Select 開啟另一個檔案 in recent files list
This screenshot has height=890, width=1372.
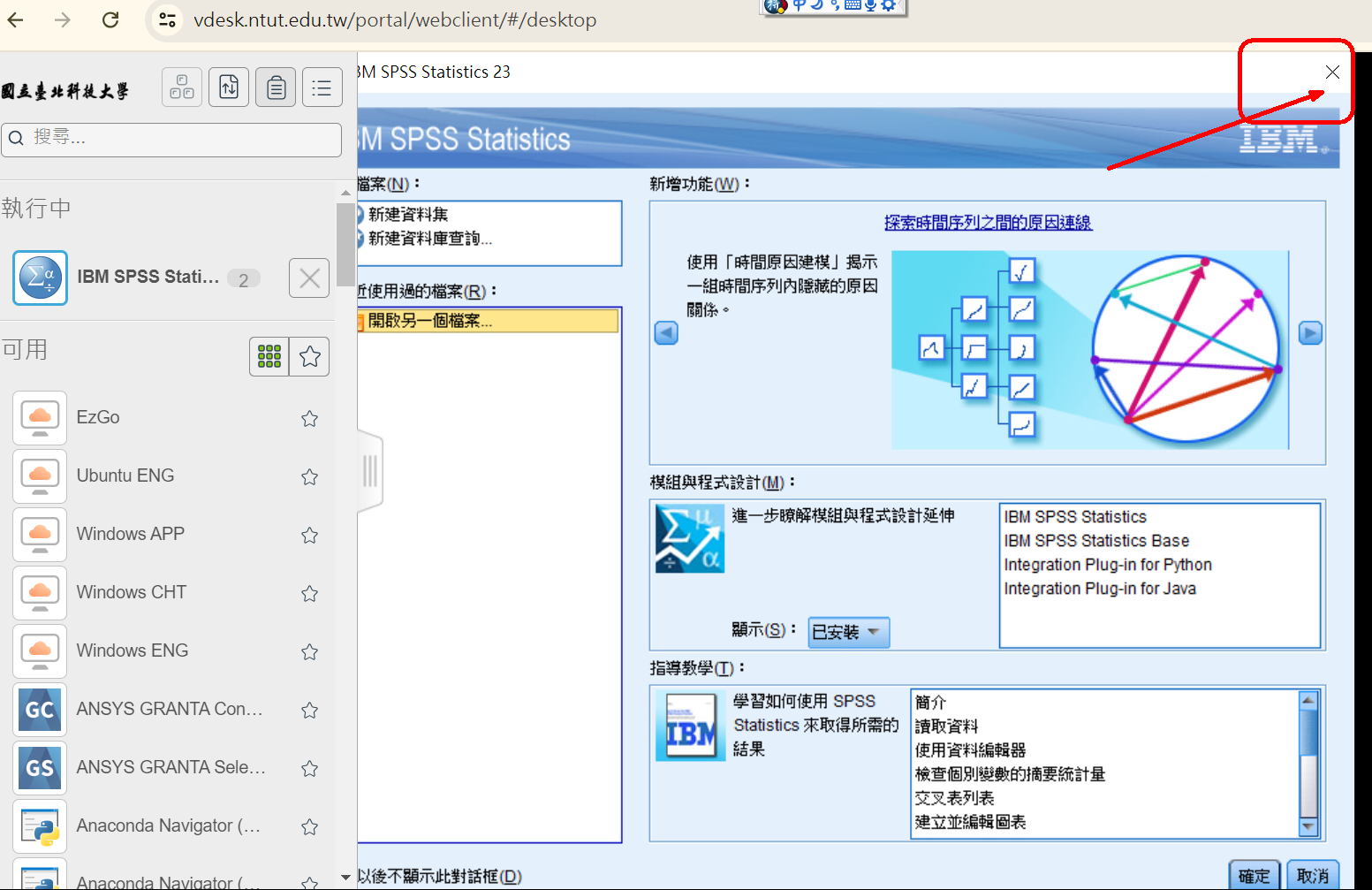429,321
